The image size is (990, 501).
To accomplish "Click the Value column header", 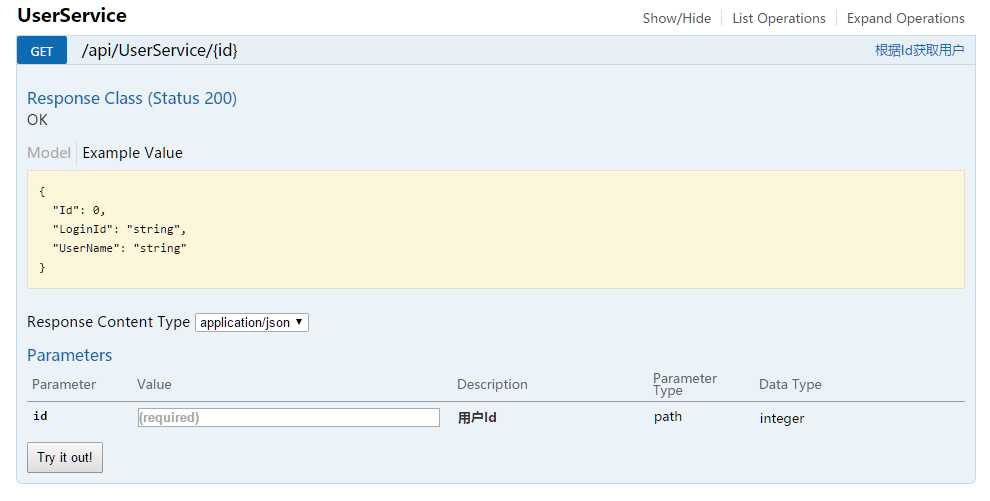I will pos(154,384).
